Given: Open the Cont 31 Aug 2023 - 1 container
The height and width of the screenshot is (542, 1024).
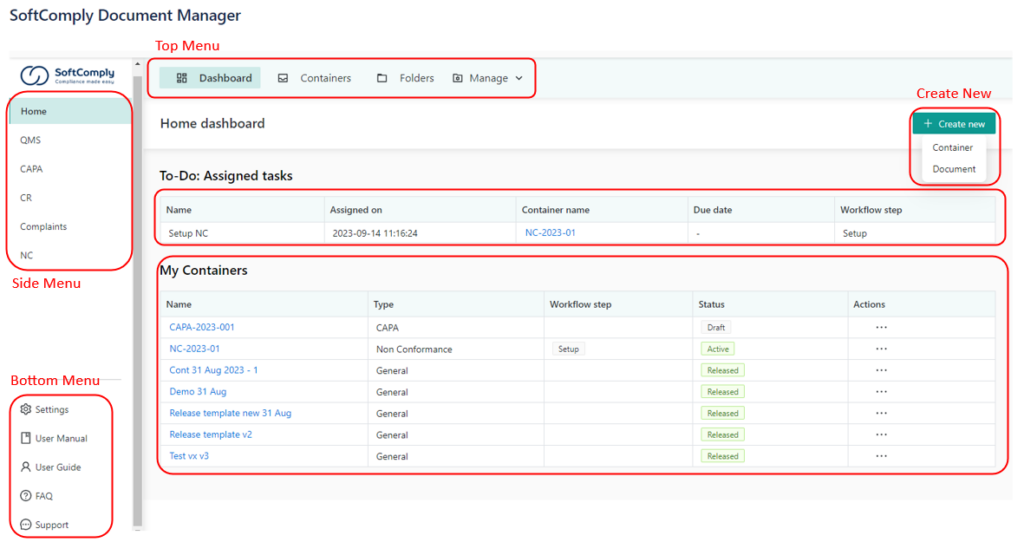Looking at the screenshot, I should tap(214, 370).
